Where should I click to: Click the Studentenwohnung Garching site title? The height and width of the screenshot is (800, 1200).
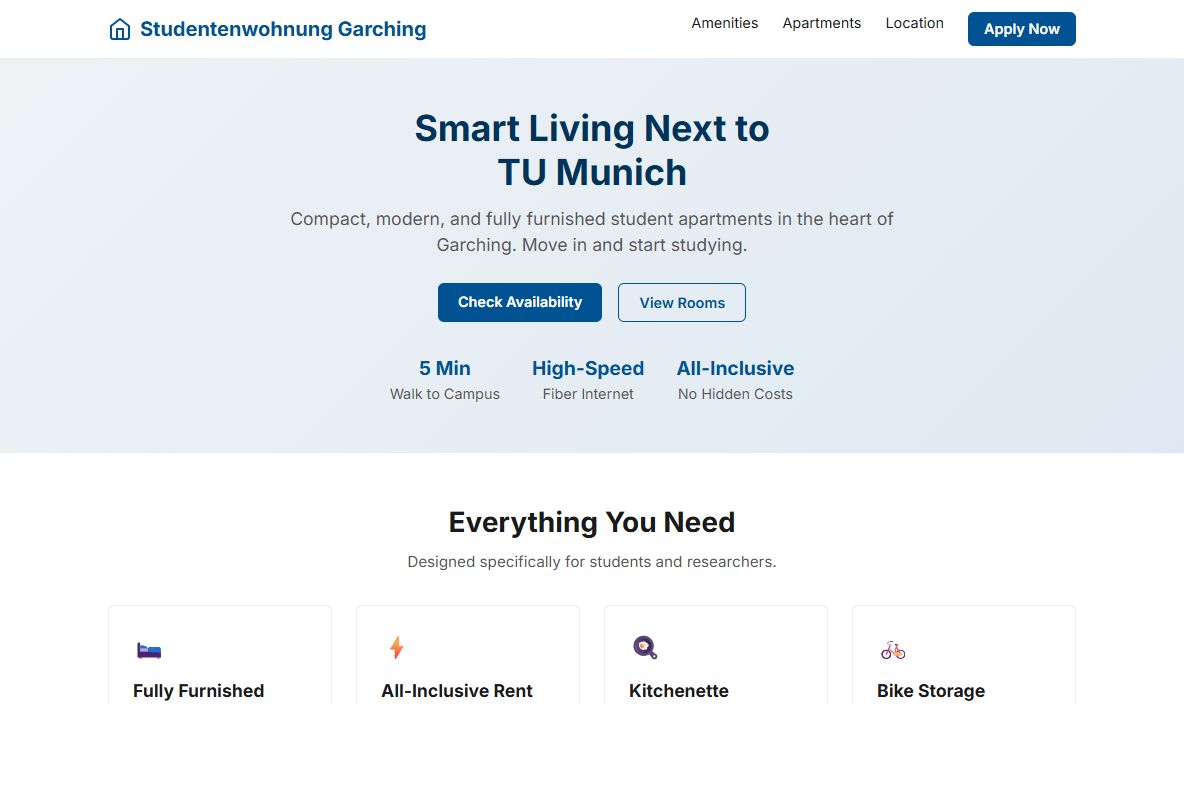click(283, 29)
